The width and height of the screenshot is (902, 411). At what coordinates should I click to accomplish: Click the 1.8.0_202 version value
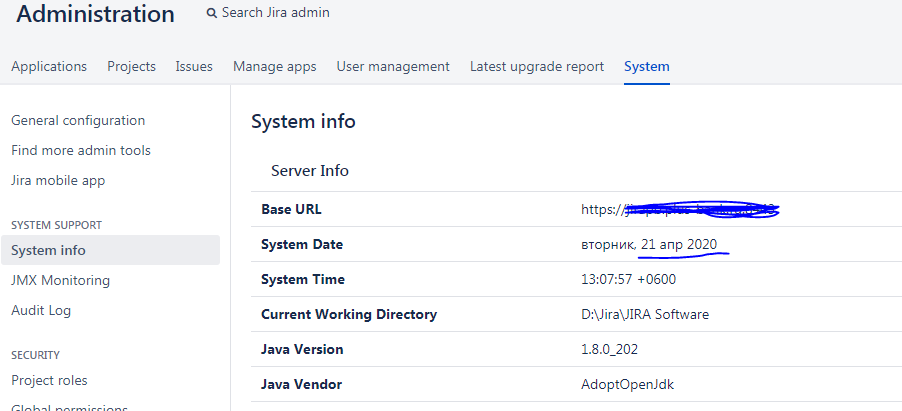[x=609, y=350]
